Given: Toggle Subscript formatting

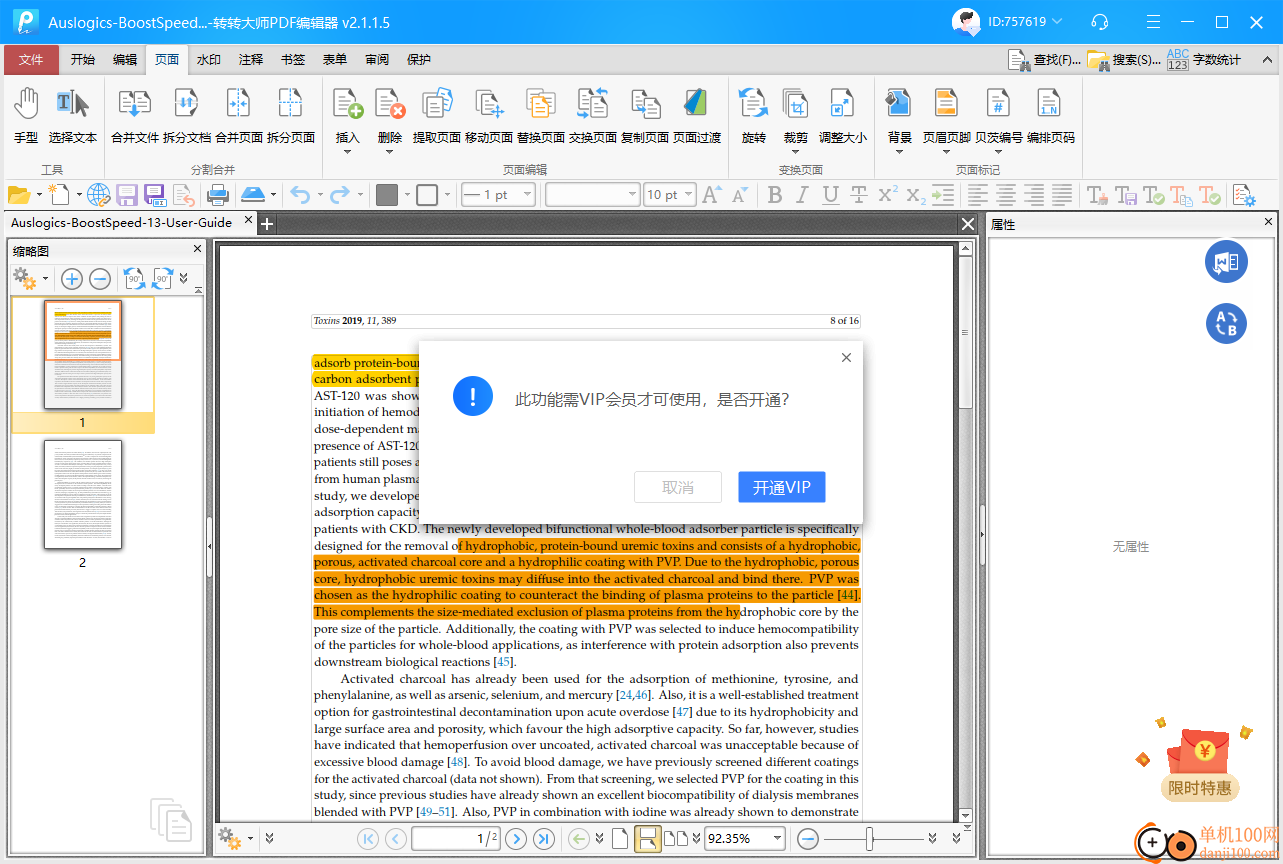Looking at the screenshot, I should (x=915, y=195).
